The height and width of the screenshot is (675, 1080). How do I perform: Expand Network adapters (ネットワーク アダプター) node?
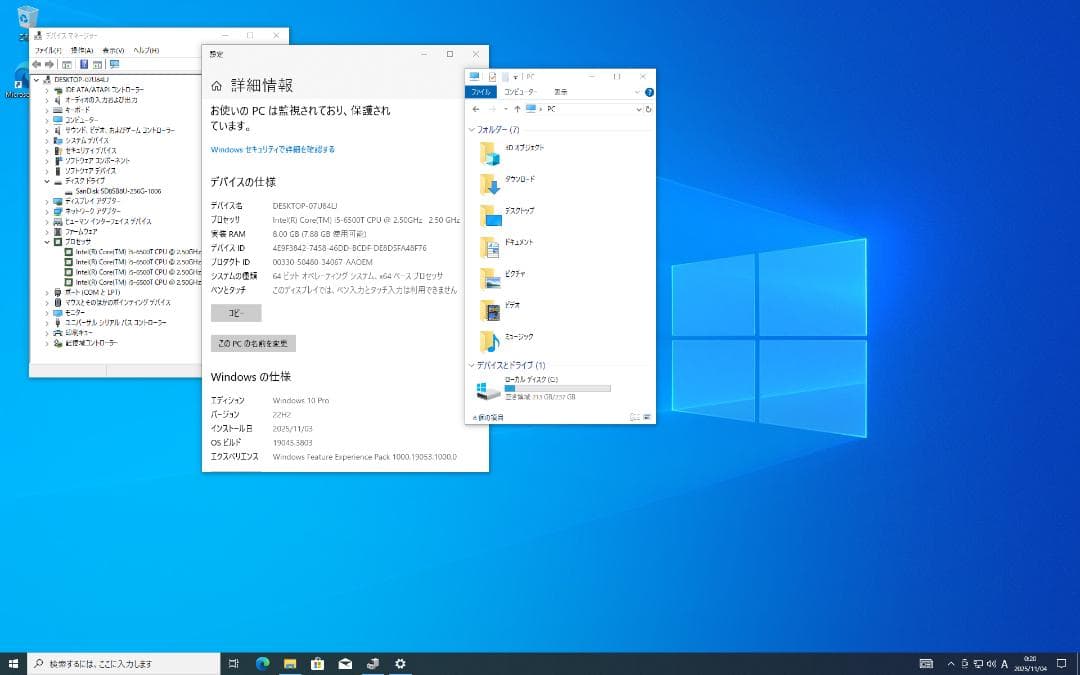47,211
